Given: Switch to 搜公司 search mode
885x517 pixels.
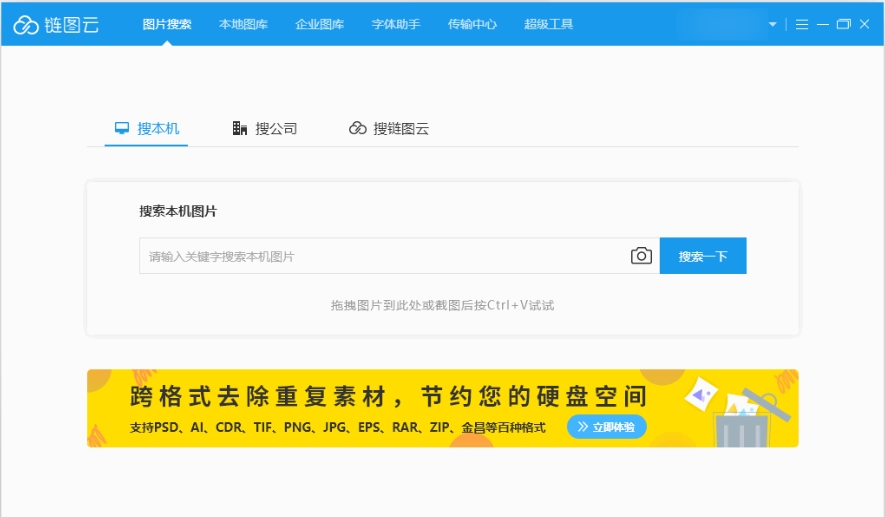Looking at the screenshot, I should click(x=265, y=129).
